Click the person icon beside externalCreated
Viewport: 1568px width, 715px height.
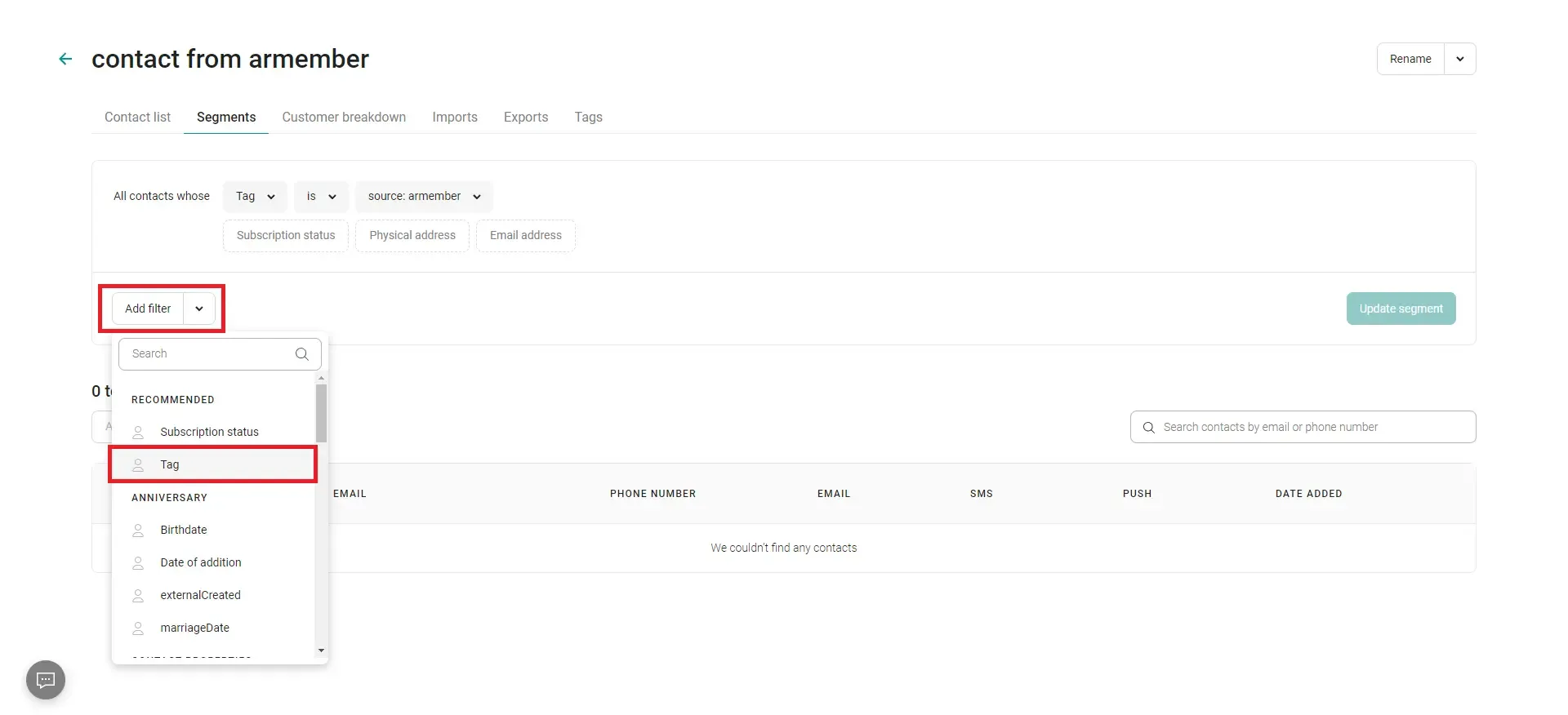(x=138, y=595)
